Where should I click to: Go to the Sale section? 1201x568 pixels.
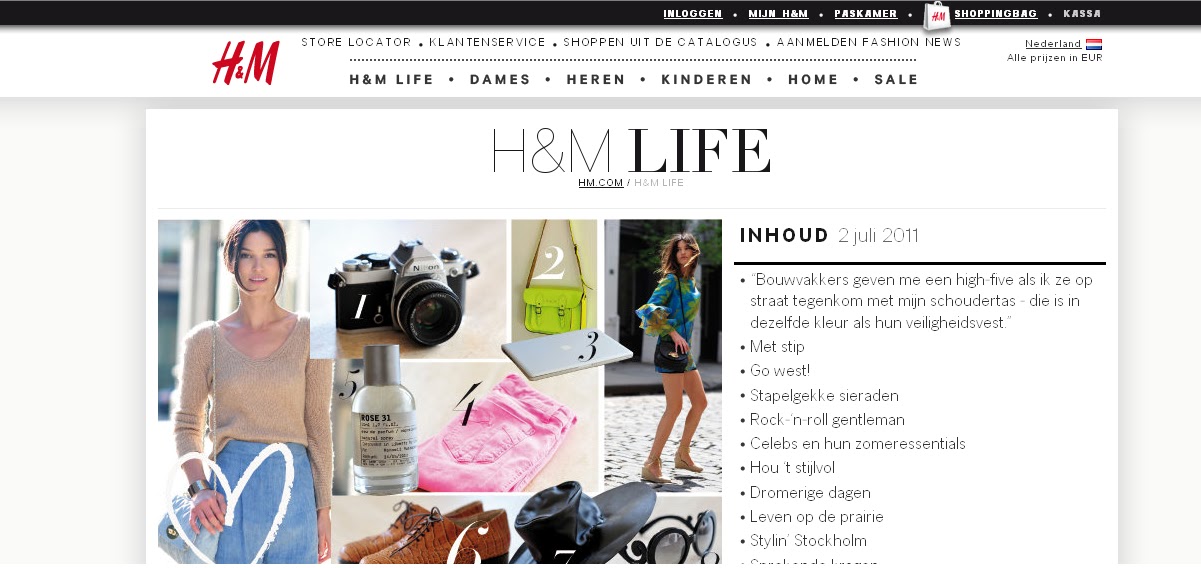pos(896,80)
